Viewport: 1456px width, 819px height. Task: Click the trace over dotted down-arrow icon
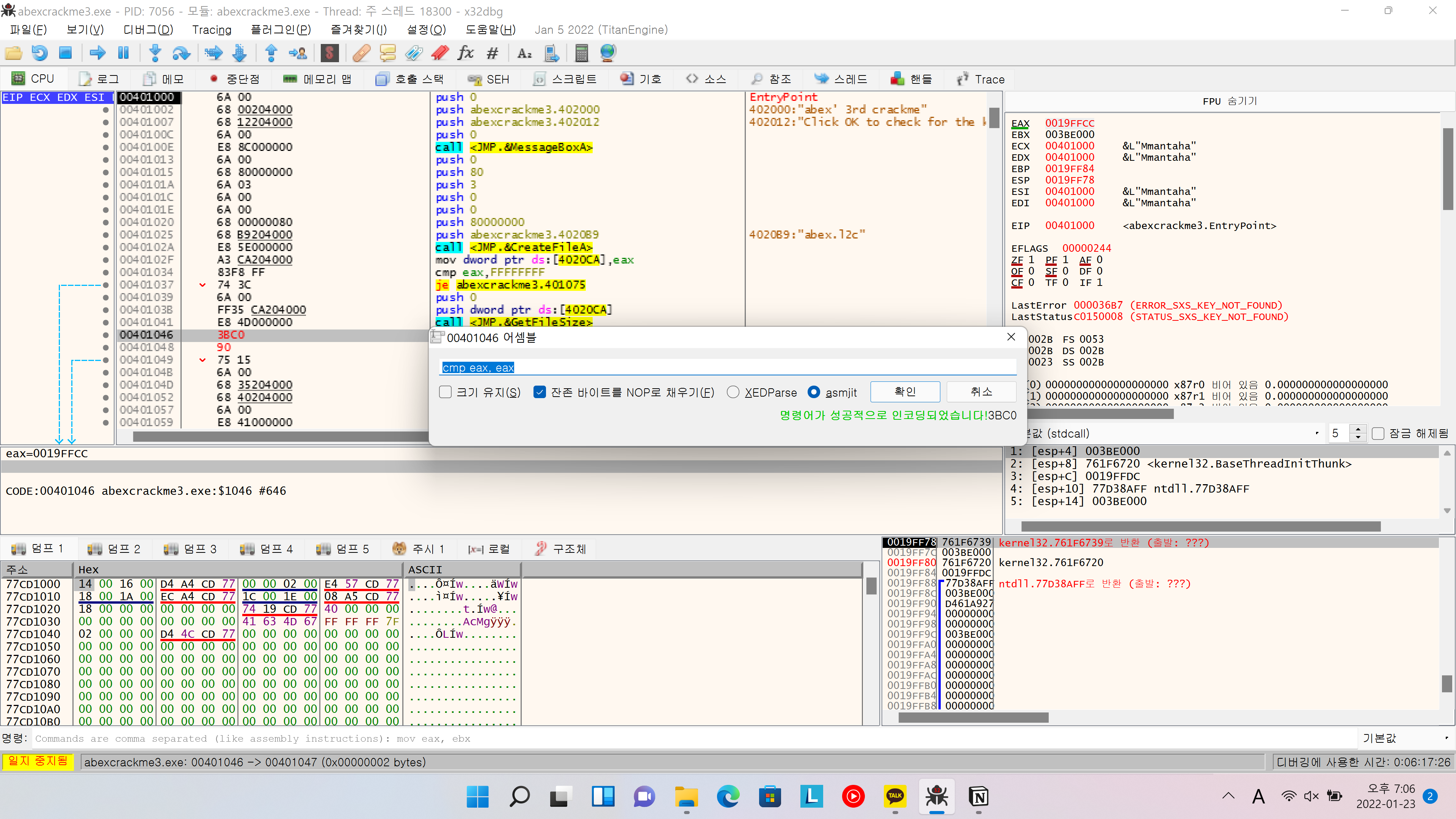click(240, 53)
